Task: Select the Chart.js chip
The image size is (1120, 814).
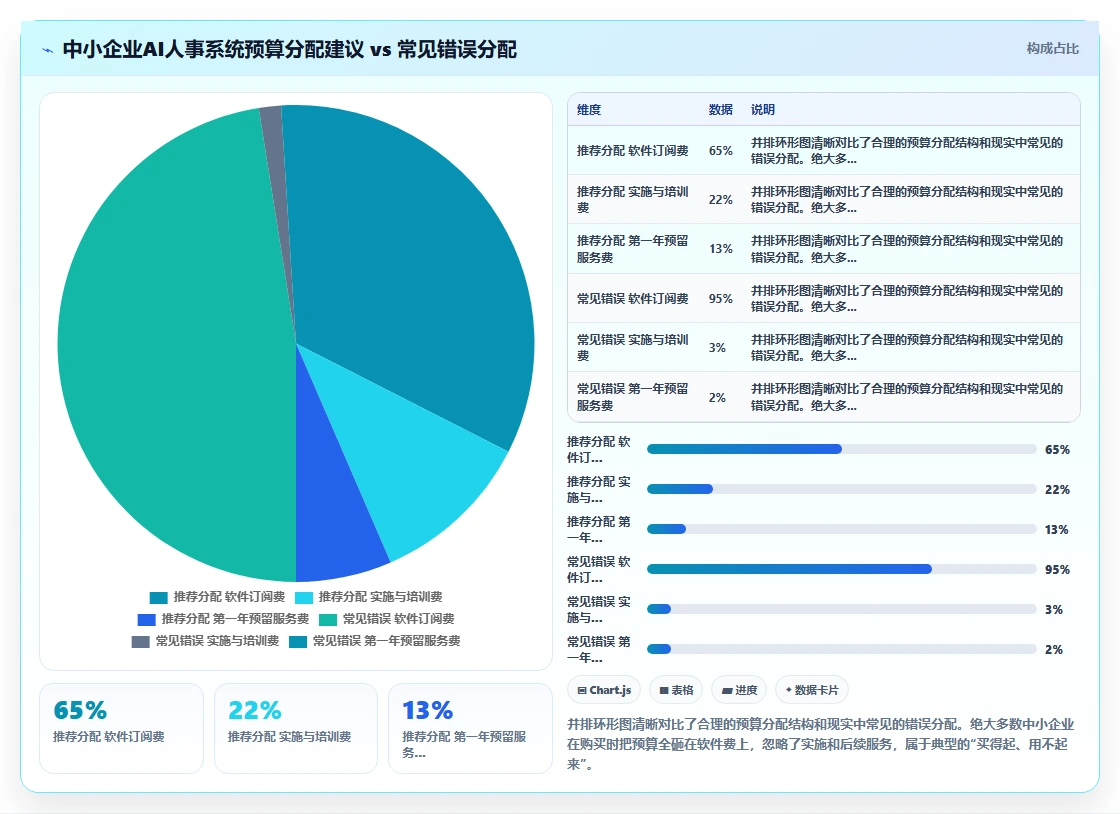Action: tap(604, 690)
